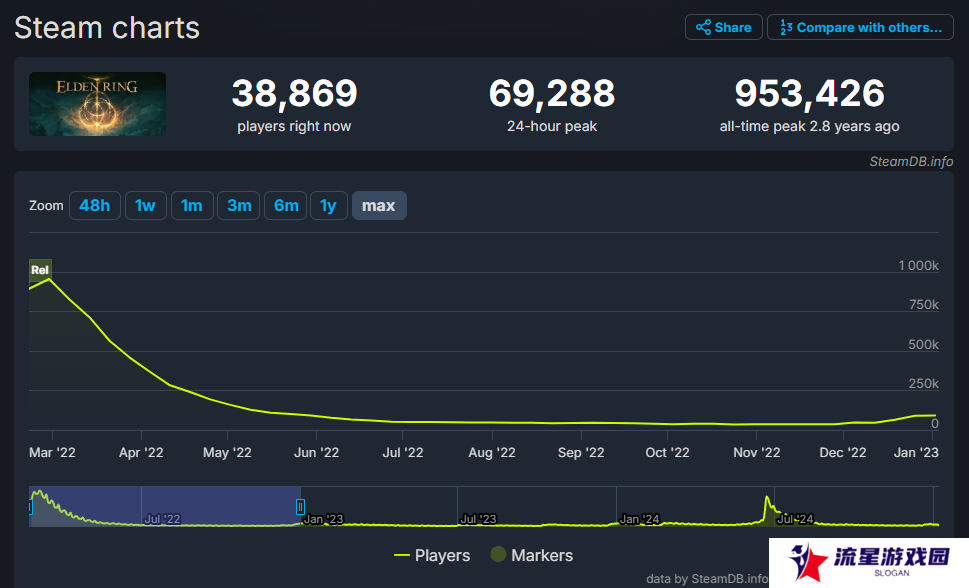969x588 pixels.
Task: Click the 1 000k y-axis label
Action: (918, 266)
